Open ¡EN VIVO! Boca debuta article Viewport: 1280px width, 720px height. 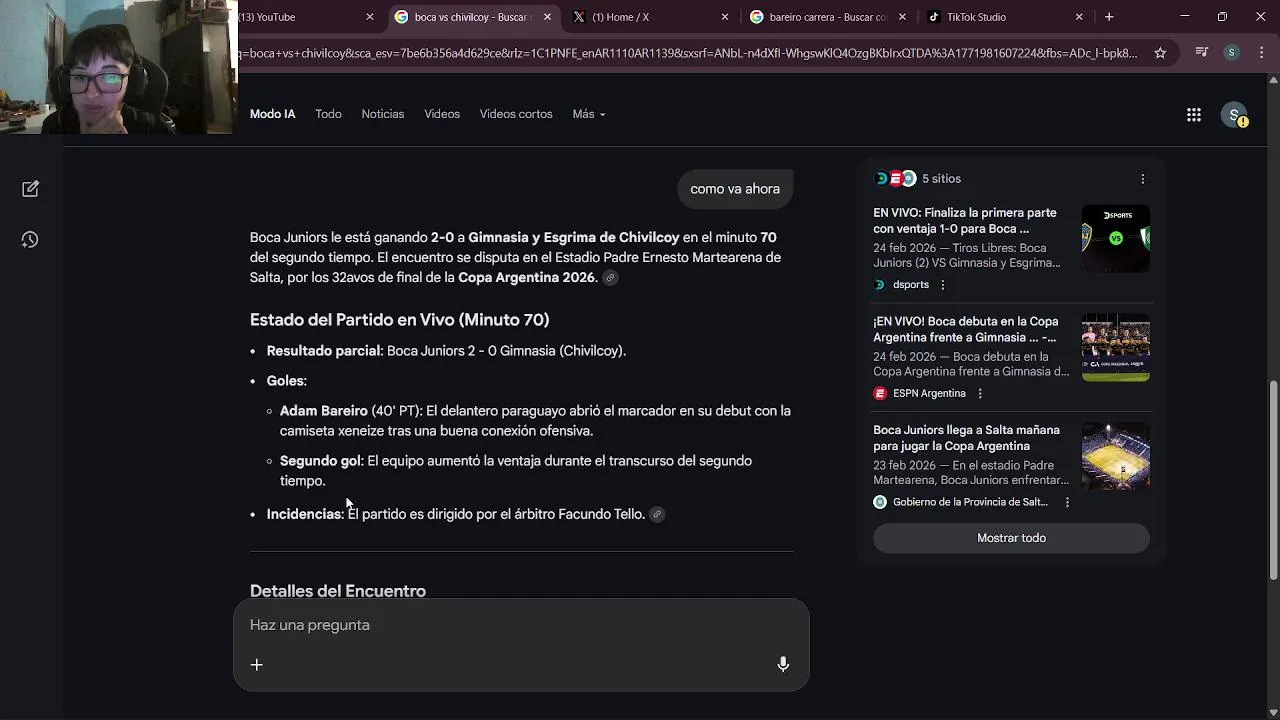click(x=966, y=330)
